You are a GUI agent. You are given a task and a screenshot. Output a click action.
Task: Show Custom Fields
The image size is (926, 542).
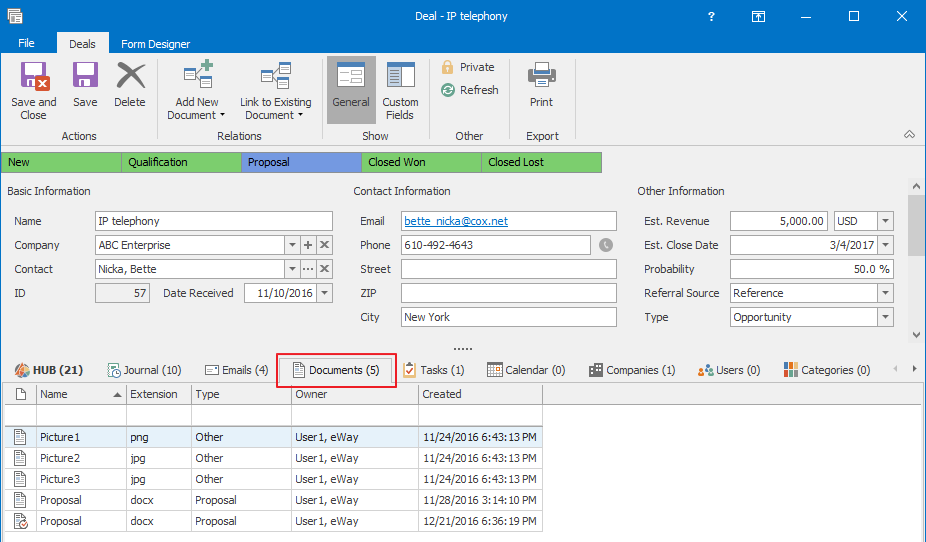coord(400,90)
